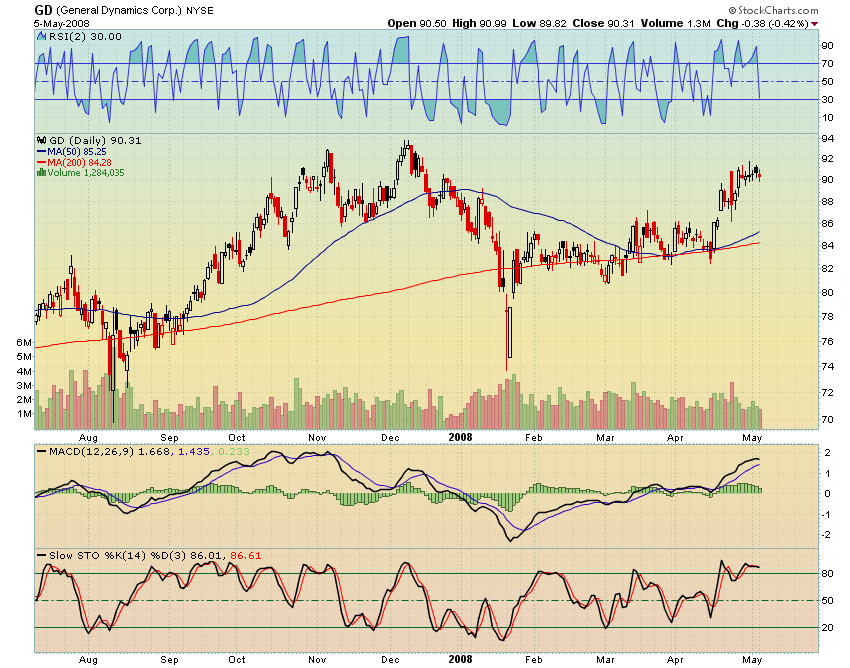Click the '1M' volume axis label
850x668 pixels.
click(x=24, y=414)
